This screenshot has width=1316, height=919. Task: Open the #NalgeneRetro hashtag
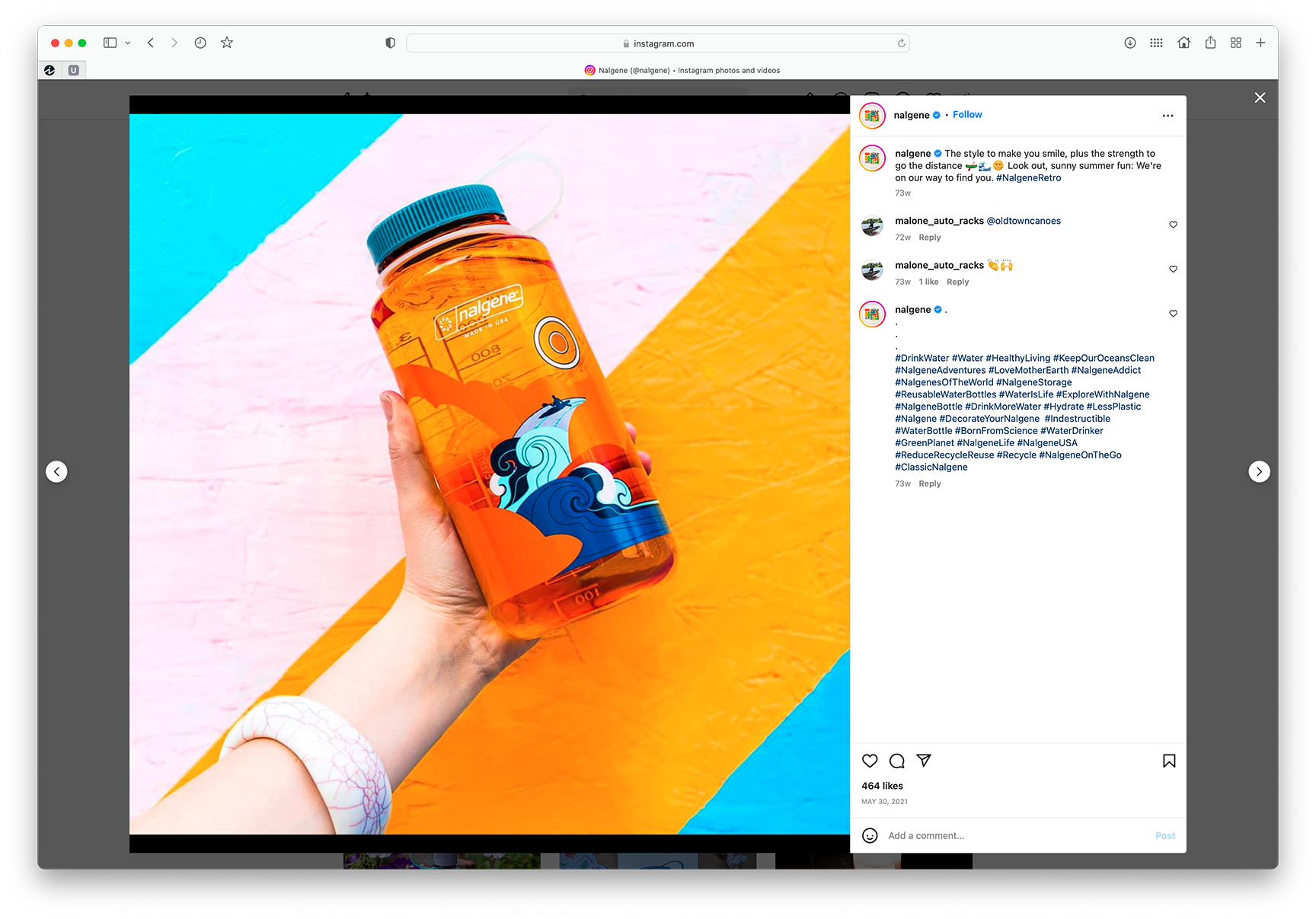pos(1028,178)
